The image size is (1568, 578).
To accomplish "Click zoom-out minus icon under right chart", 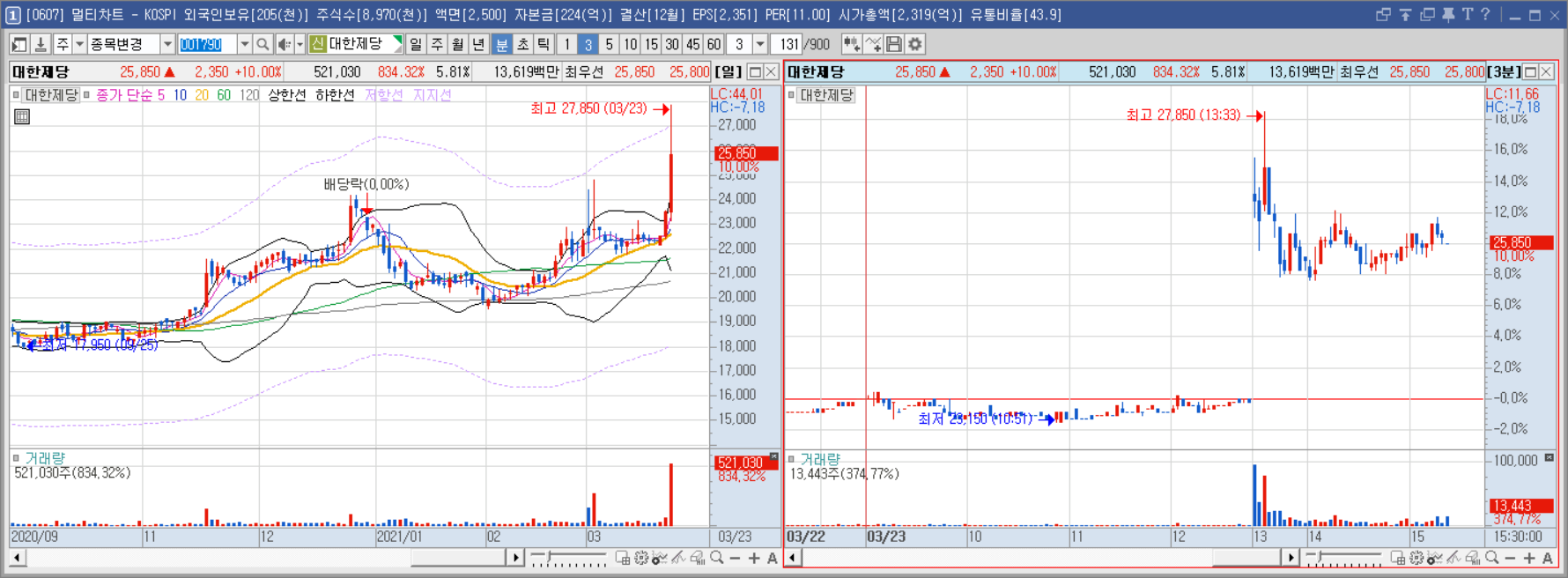I will click(1510, 558).
